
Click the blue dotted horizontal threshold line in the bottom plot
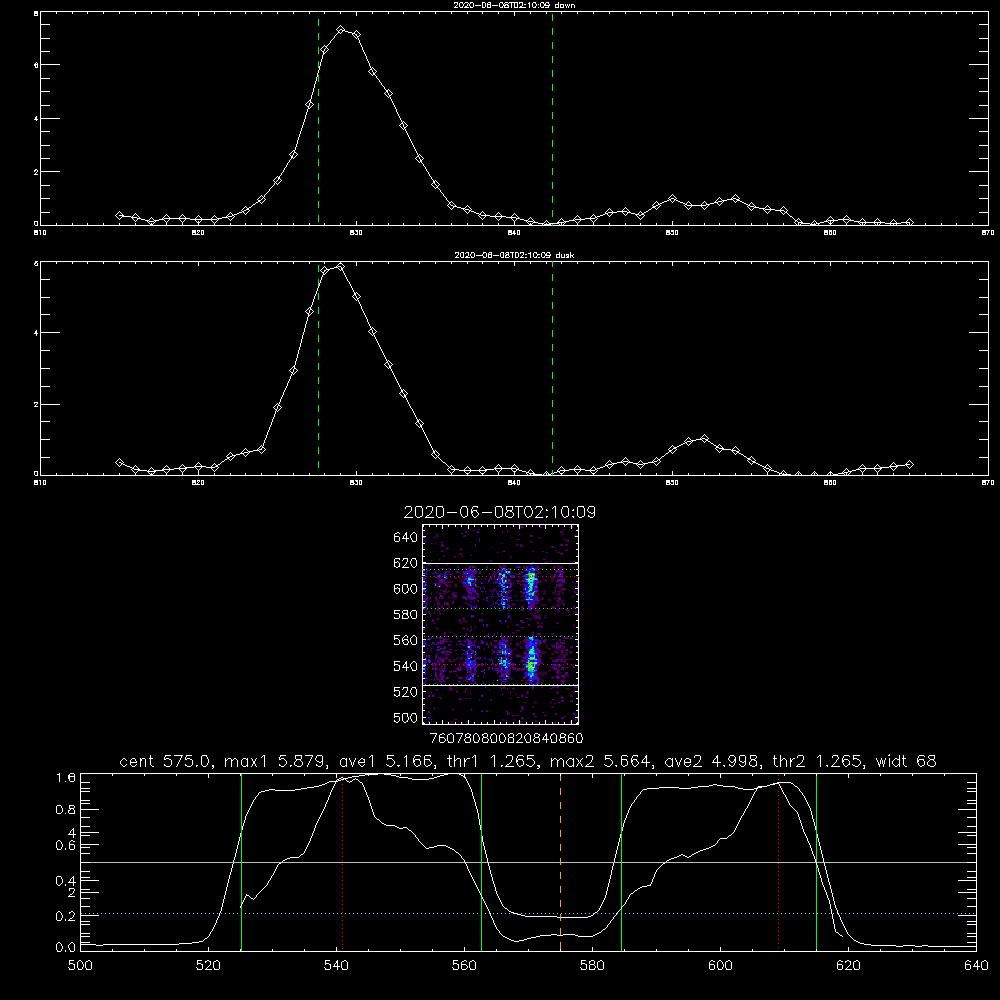(x=528, y=913)
